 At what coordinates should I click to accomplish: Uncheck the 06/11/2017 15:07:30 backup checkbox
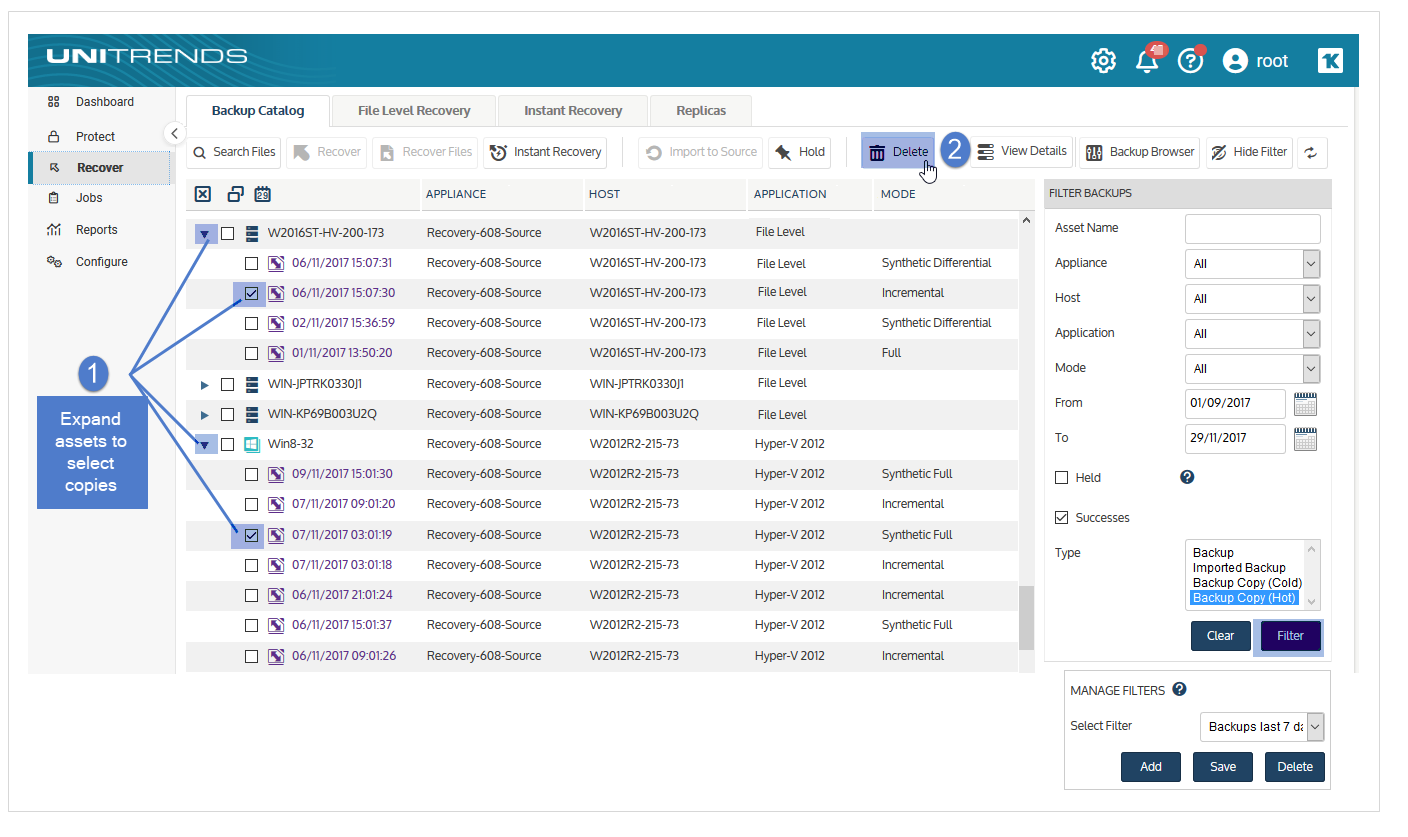[x=252, y=293]
